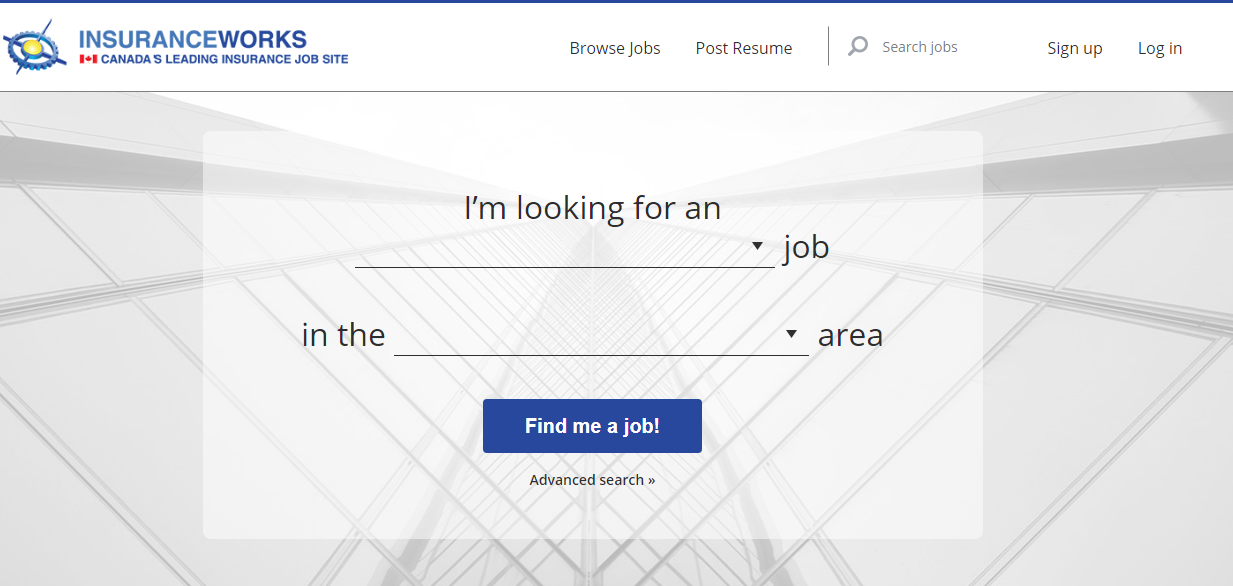
Task: Expand the area dropdown arrow
Action: click(791, 334)
